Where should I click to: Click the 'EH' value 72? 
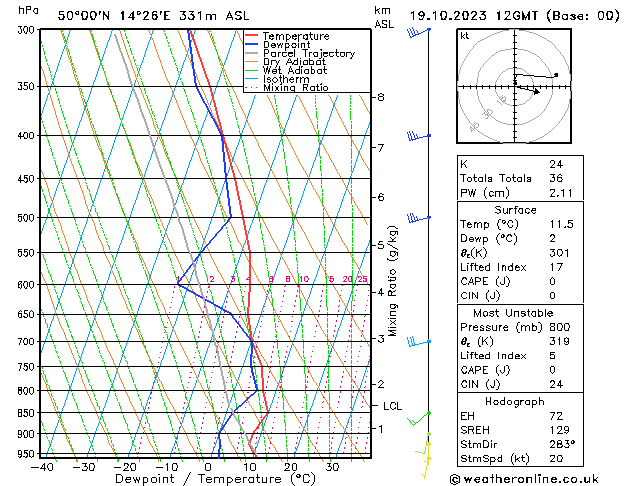(x=556, y=416)
